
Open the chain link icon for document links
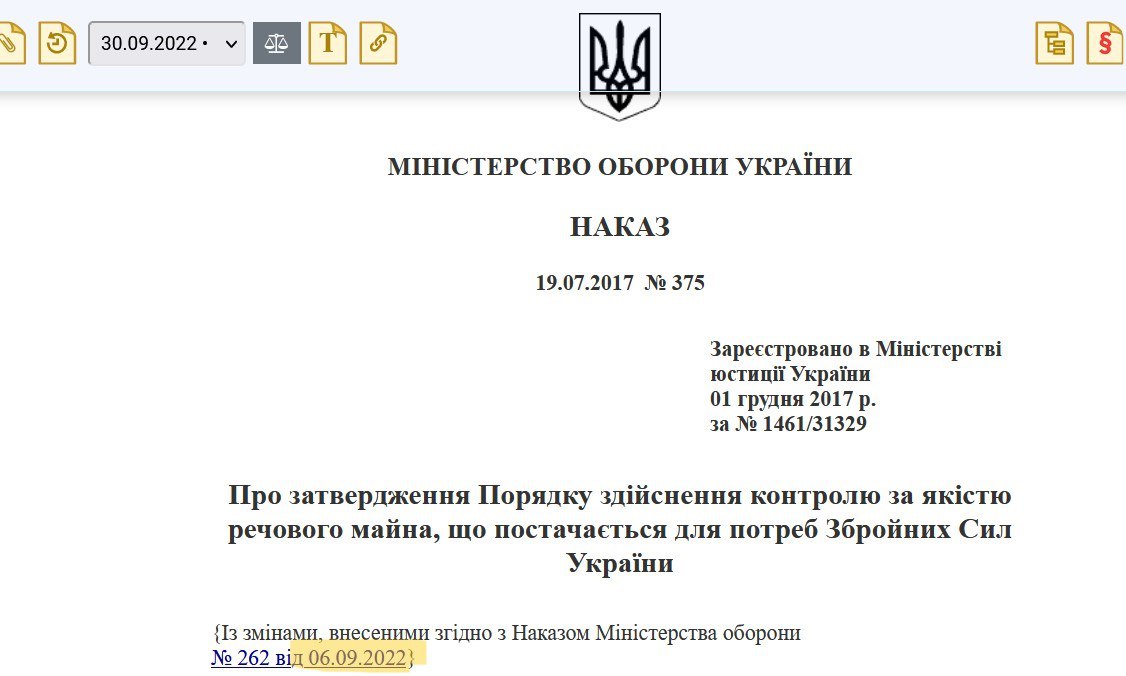(x=378, y=44)
